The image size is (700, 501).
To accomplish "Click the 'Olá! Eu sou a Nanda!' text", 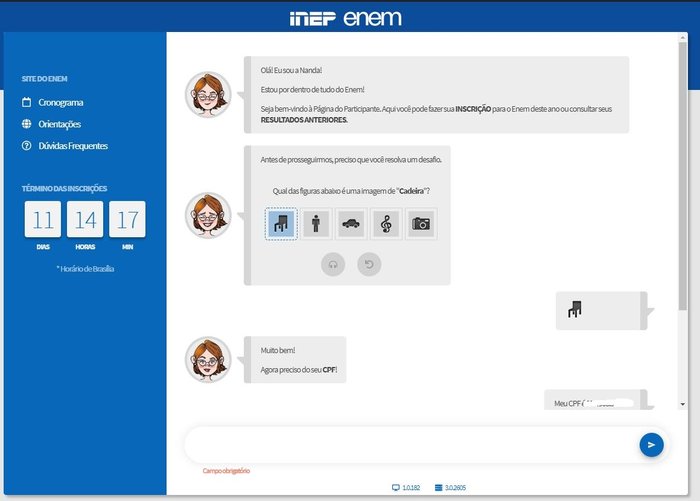I will pos(291,70).
